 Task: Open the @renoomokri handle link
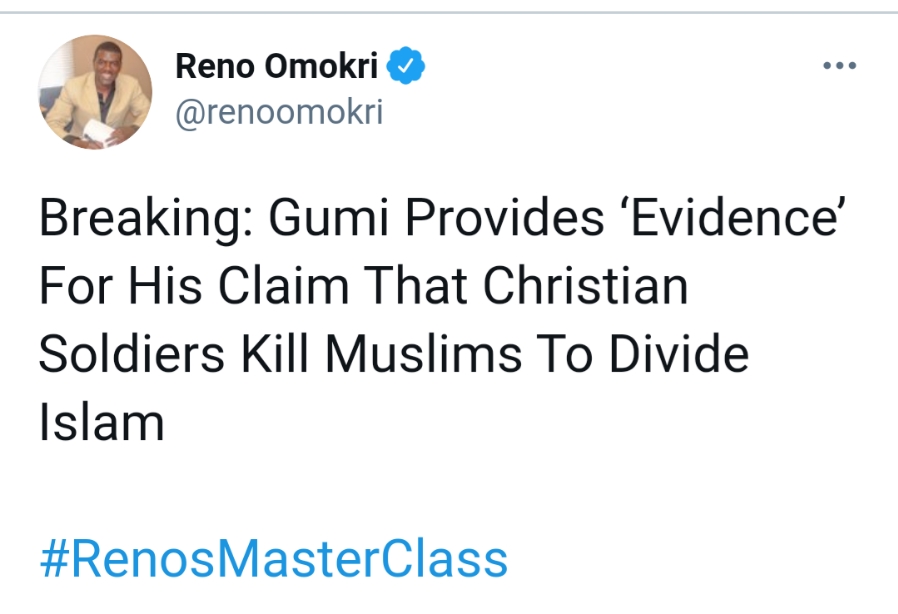(279, 114)
